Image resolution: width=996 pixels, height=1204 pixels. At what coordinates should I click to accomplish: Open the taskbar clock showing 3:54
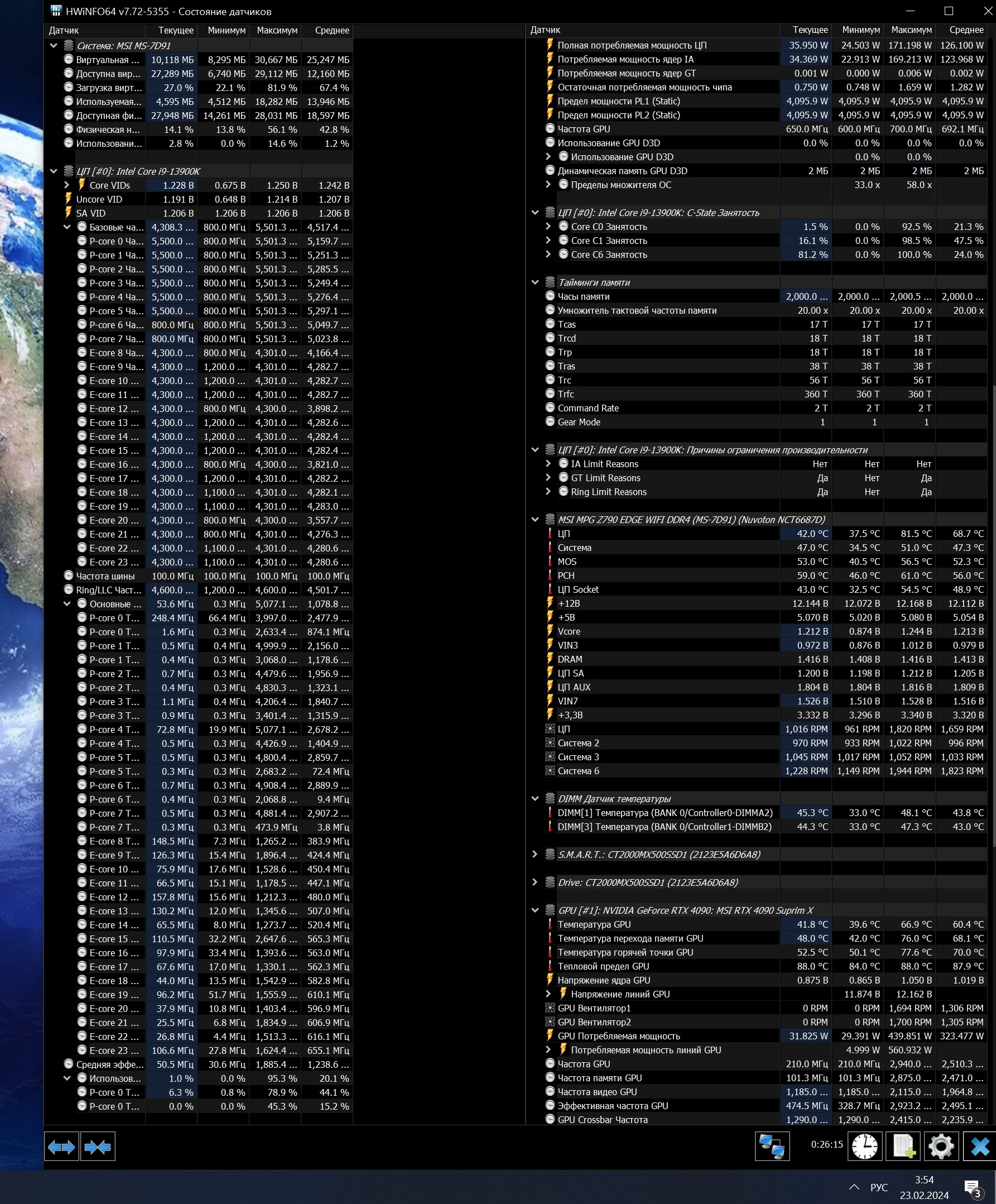point(924,1187)
